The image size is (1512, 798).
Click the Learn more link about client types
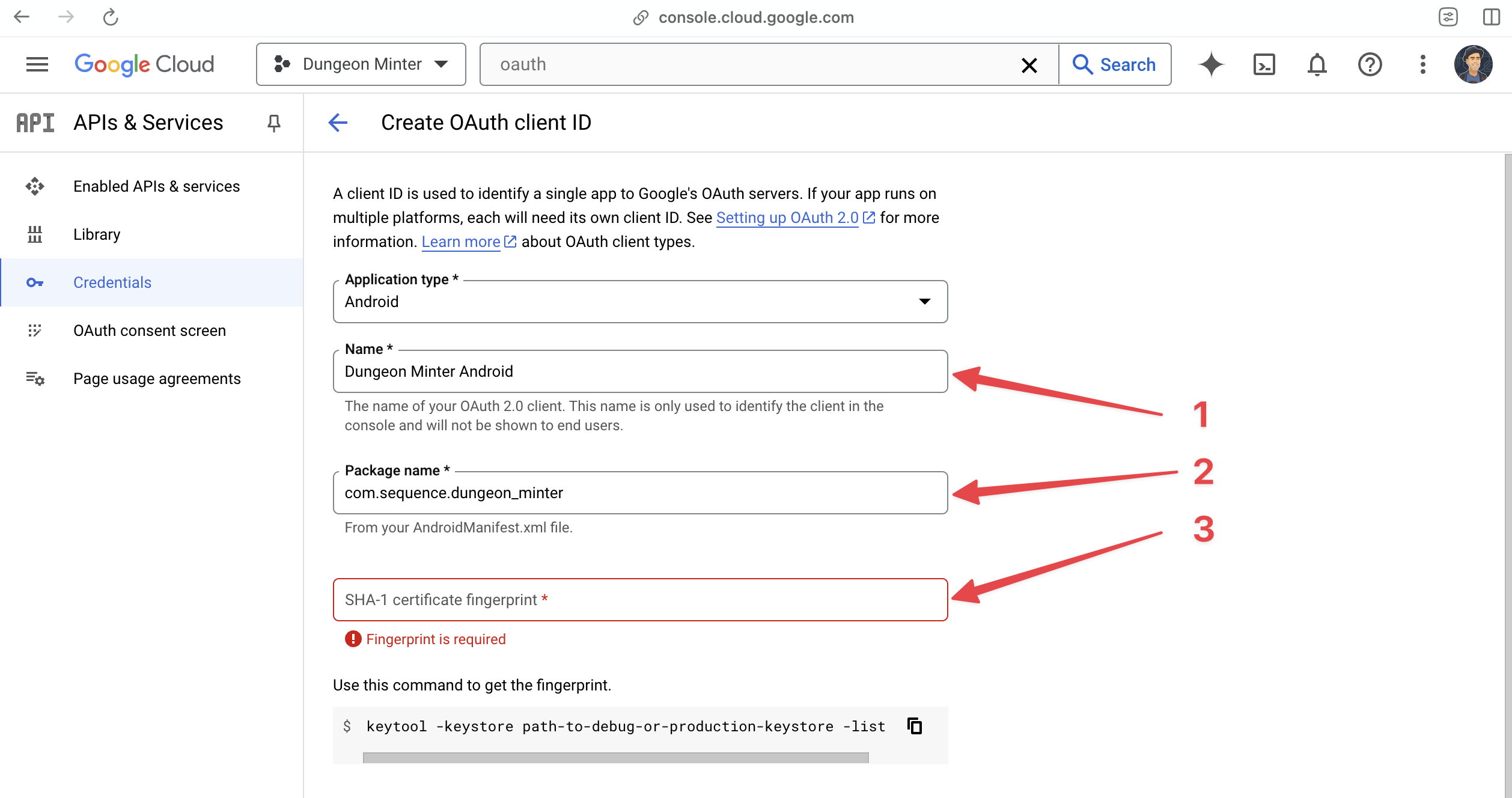(x=461, y=241)
